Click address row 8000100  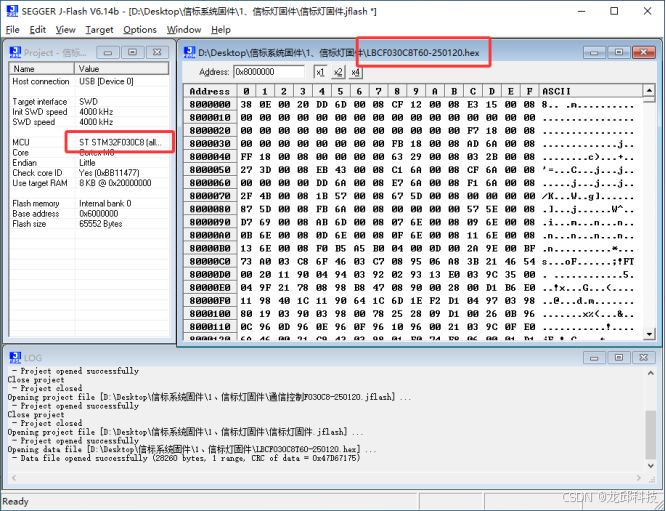pos(210,313)
